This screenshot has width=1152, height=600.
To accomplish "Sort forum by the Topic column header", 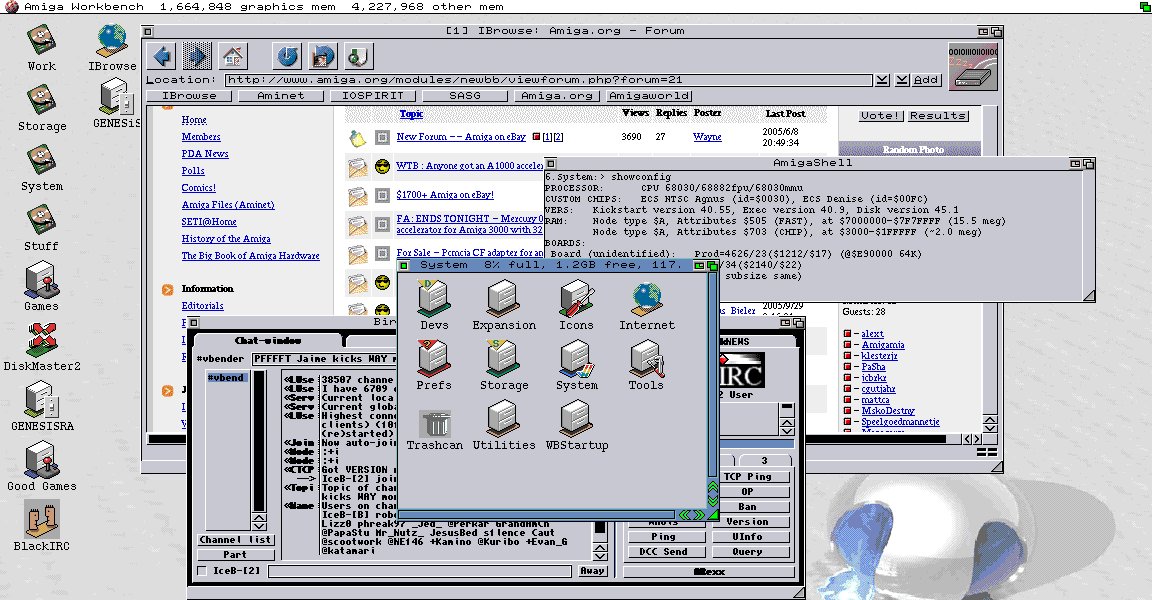I will pyautogui.click(x=411, y=114).
